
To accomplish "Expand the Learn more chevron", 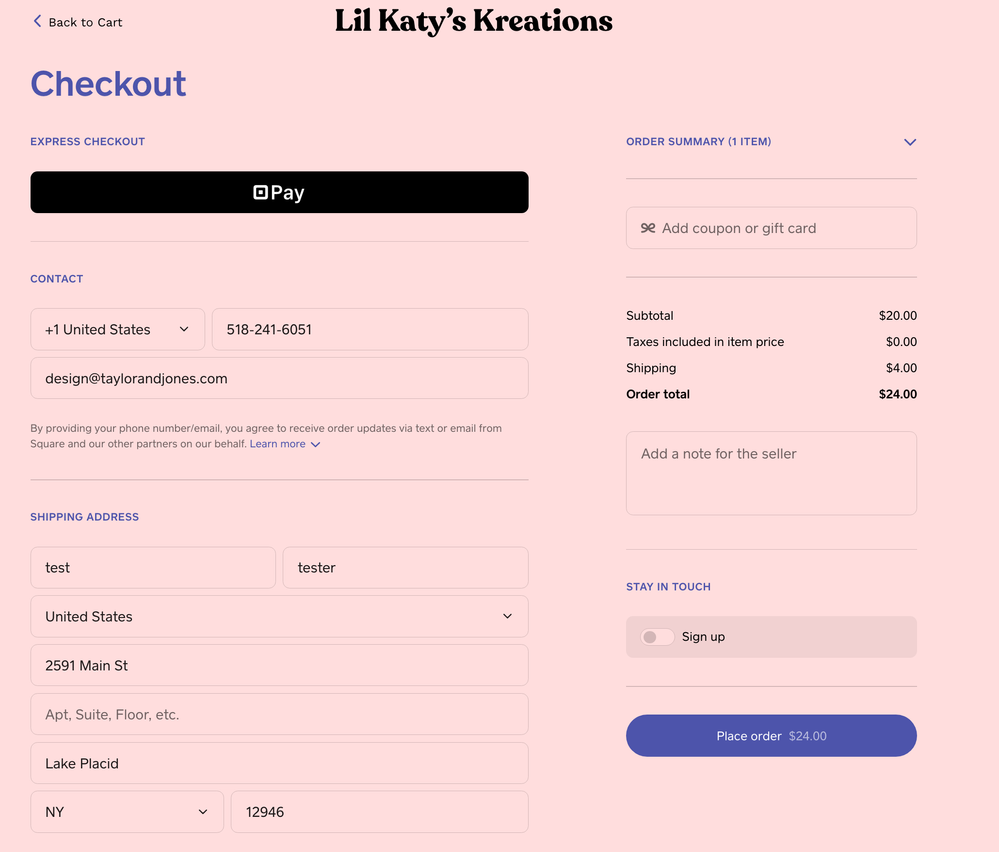I will pyautogui.click(x=316, y=444).
